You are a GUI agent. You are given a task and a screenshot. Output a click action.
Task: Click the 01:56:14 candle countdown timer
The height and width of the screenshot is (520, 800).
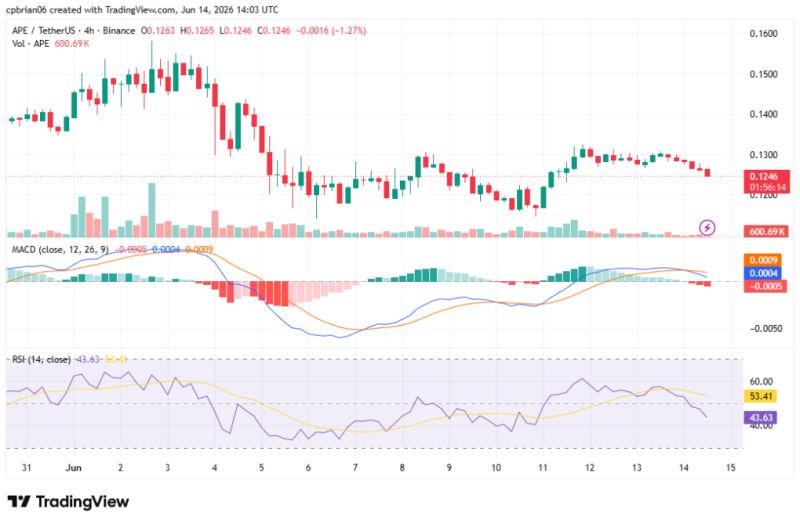pos(767,187)
